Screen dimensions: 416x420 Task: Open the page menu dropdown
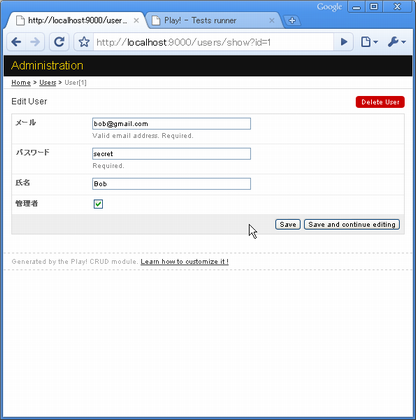tap(369, 42)
